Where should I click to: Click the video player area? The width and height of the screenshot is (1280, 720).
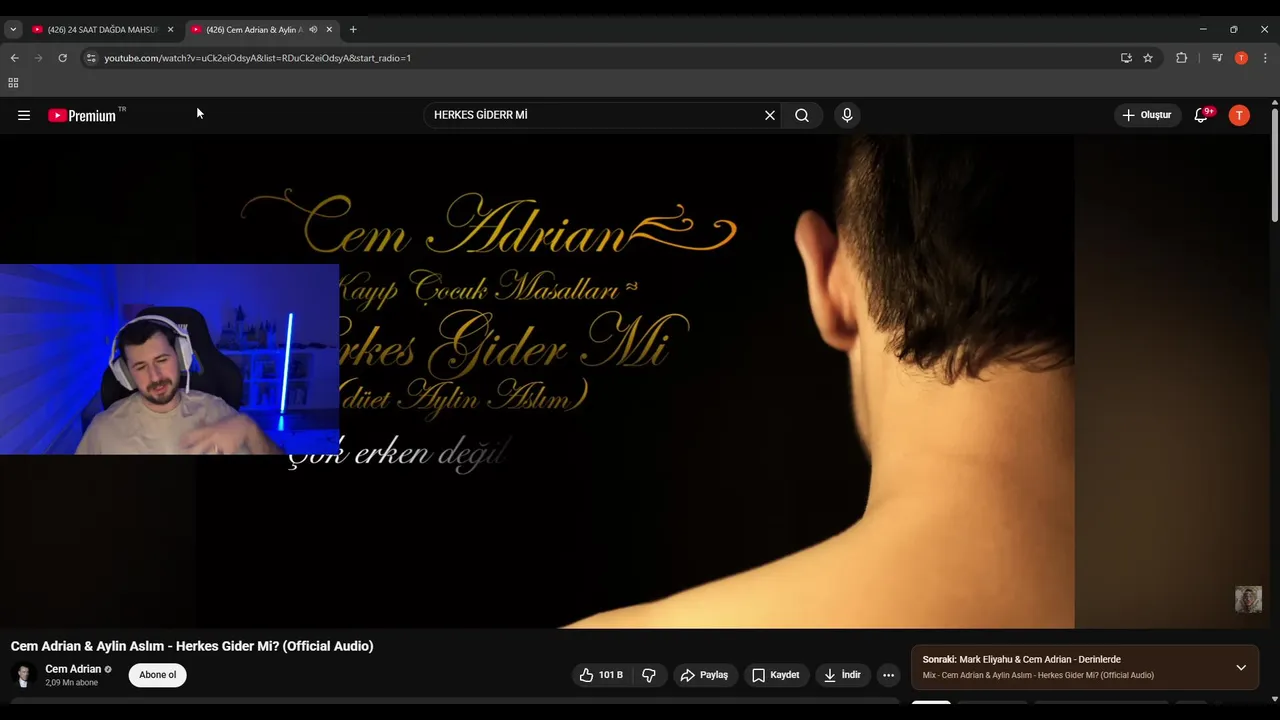[x=635, y=382]
